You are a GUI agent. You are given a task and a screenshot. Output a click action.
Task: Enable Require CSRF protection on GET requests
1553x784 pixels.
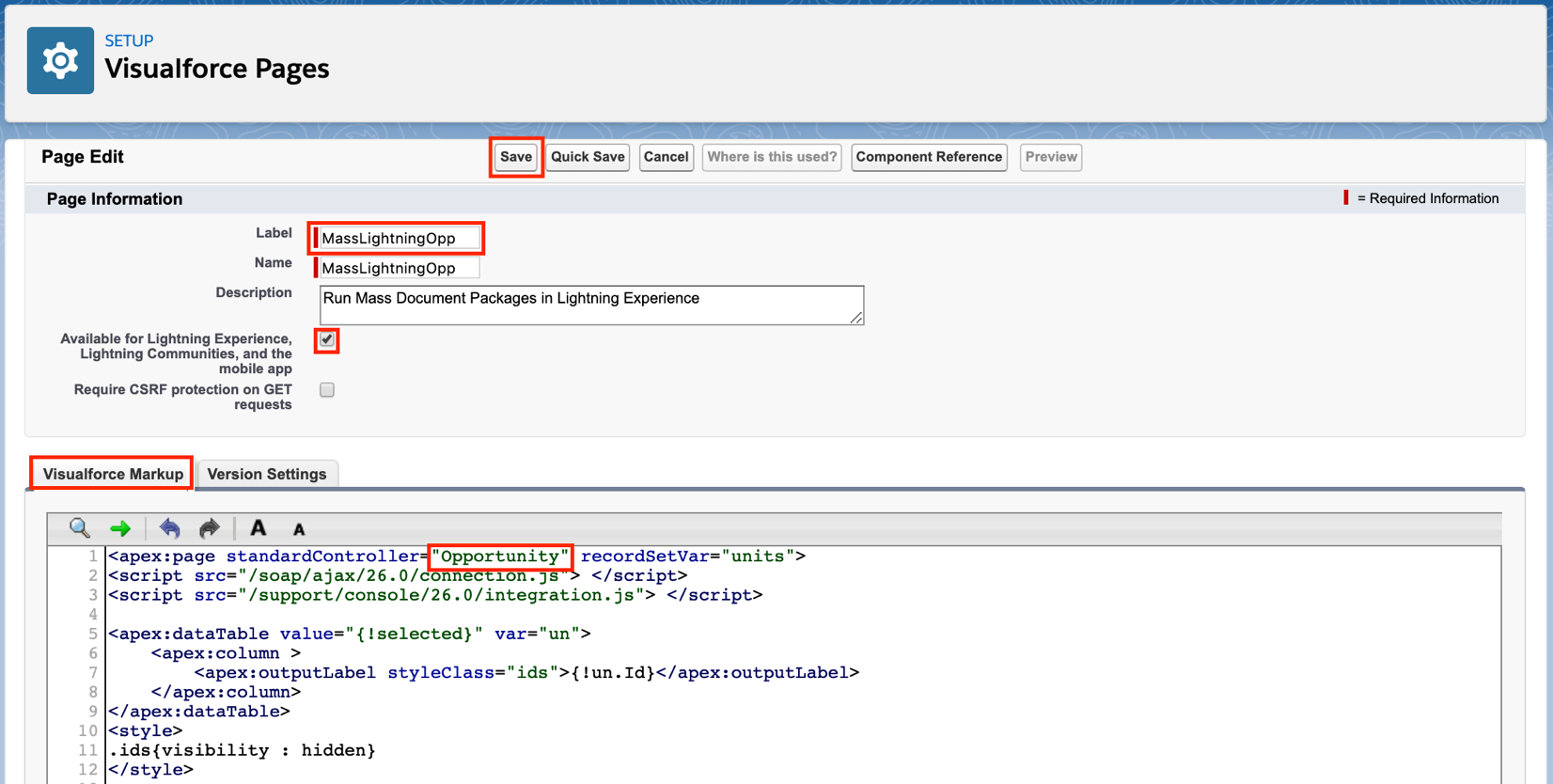coord(327,389)
